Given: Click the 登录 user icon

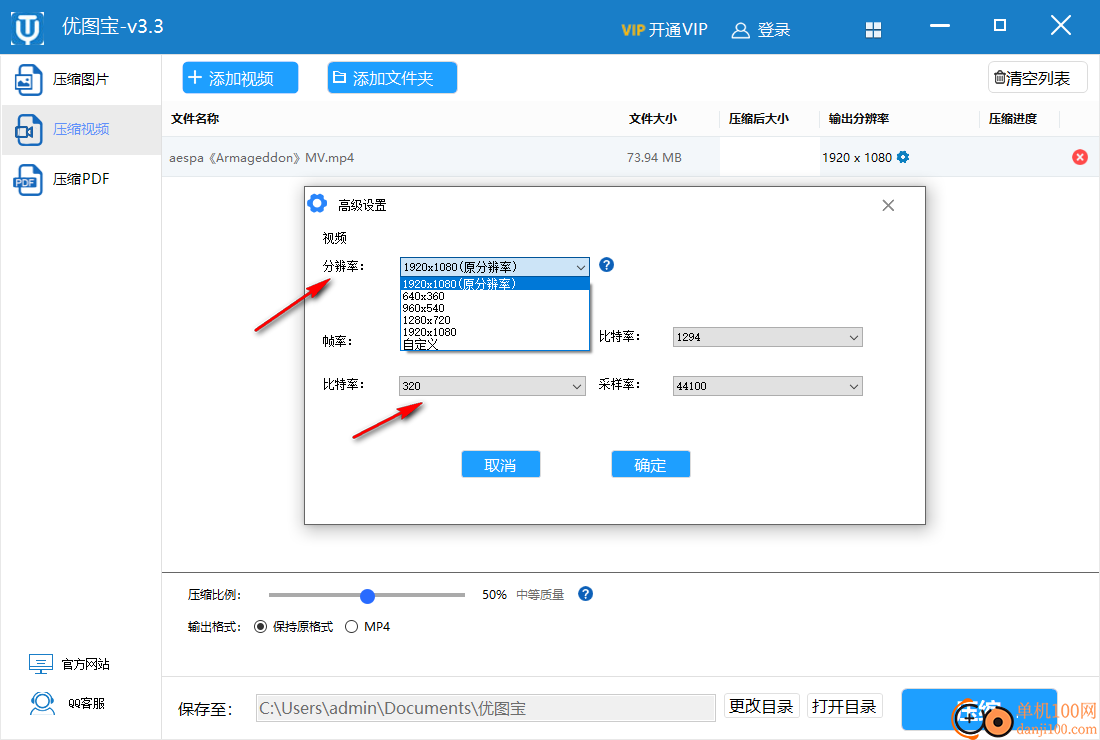Looking at the screenshot, I should click(740, 30).
